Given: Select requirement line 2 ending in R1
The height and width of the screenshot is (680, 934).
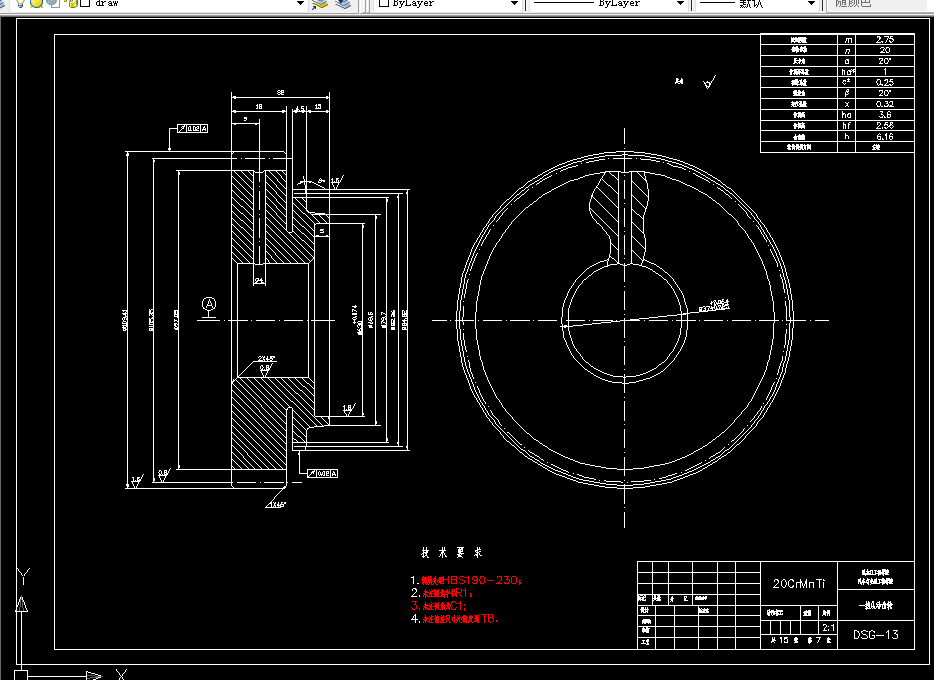Looking at the screenshot, I should click(442, 593).
